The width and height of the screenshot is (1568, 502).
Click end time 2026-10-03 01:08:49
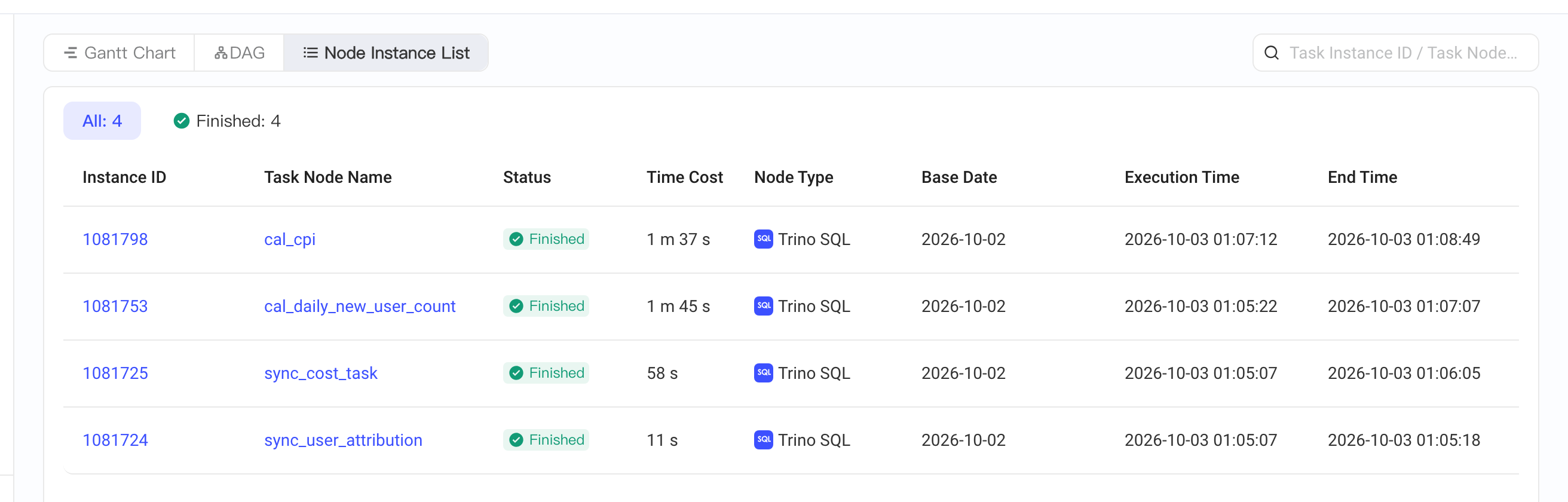(1404, 239)
